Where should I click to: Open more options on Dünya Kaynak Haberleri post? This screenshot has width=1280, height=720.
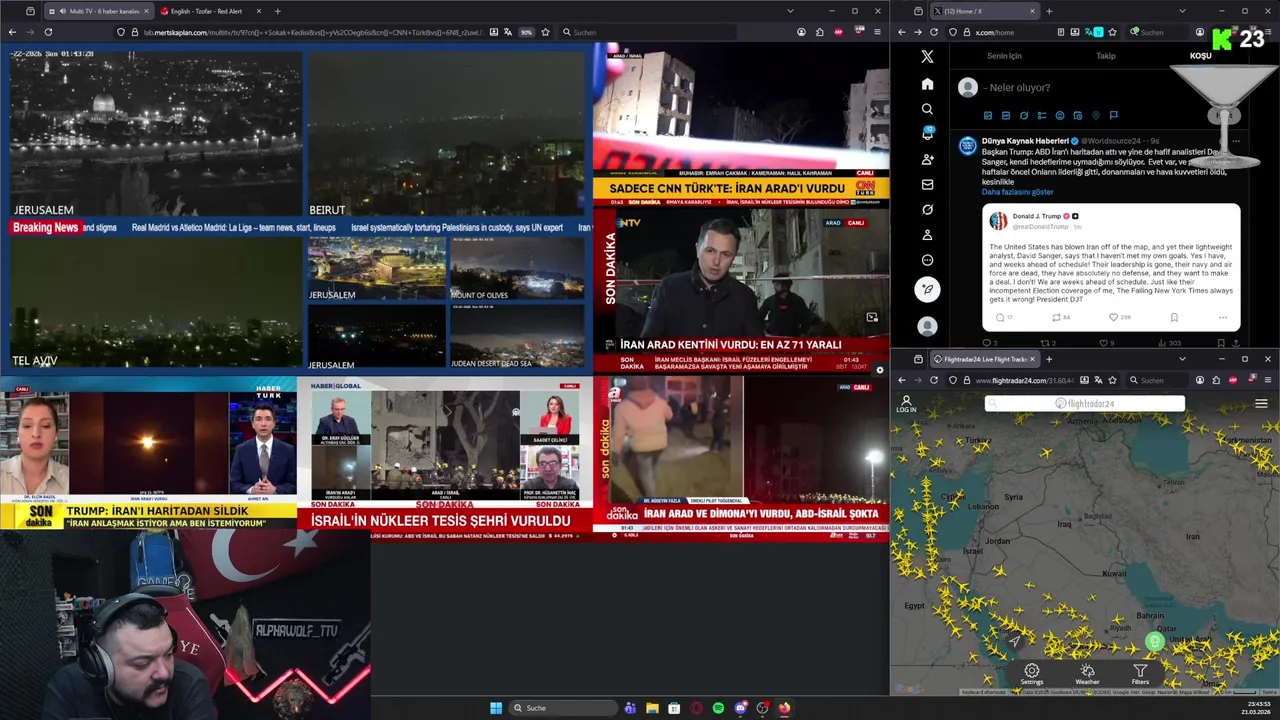point(1236,141)
